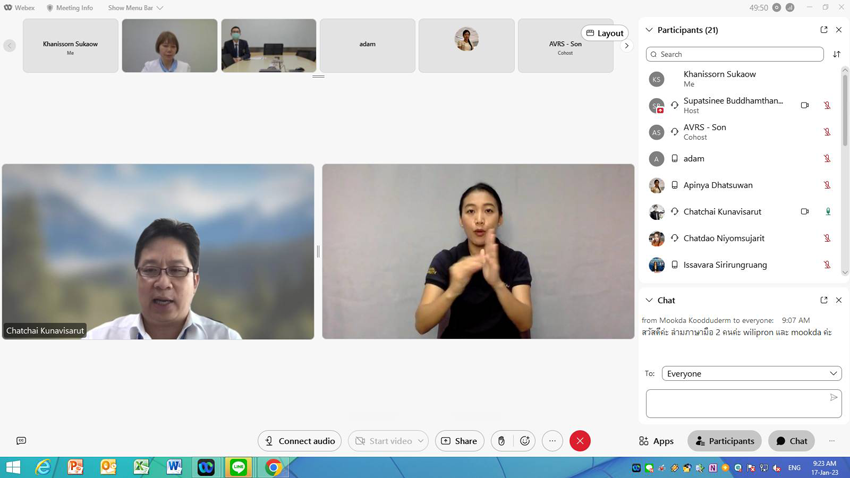Screen dimensions: 850x478
Task: Open more meeting options
Action: pyautogui.click(x=552, y=441)
